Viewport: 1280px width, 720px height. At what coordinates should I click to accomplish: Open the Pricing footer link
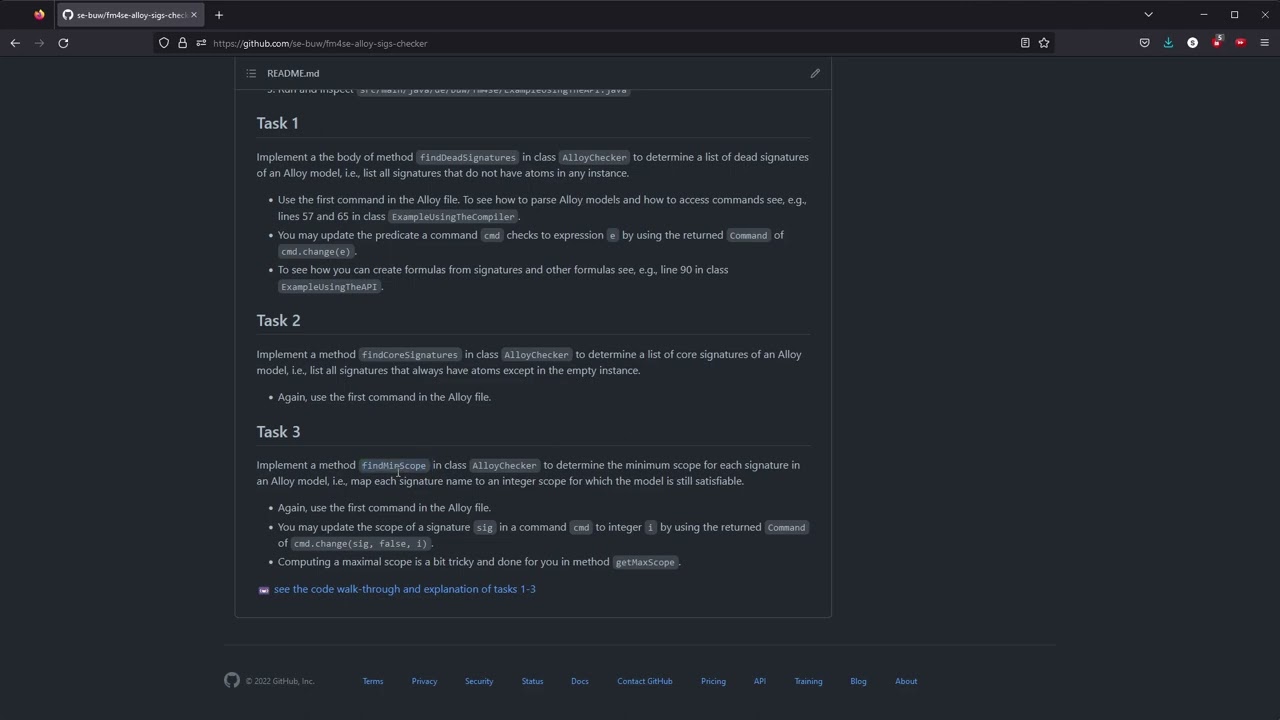point(713,681)
